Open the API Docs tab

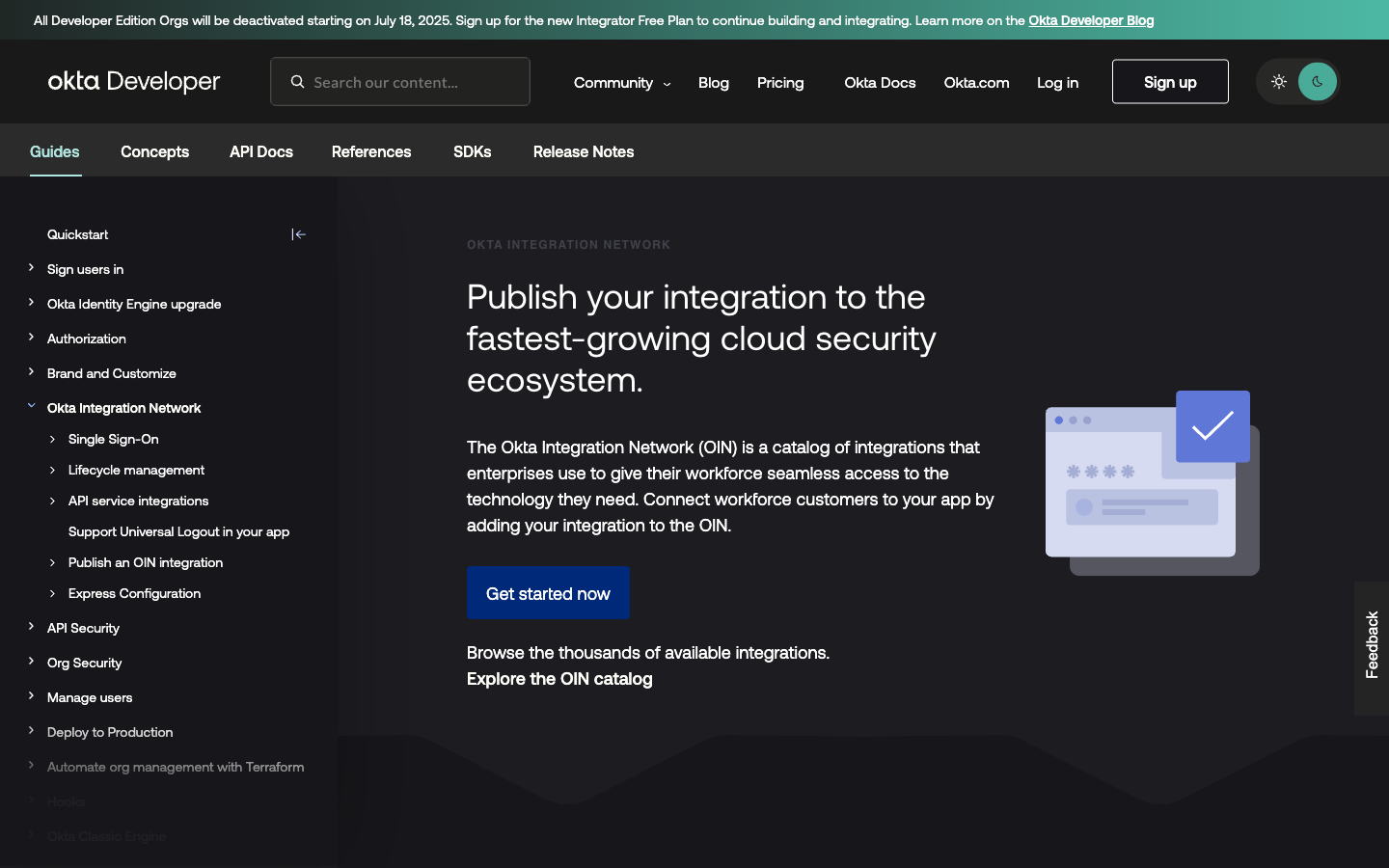pyautogui.click(x=261, y=151)
